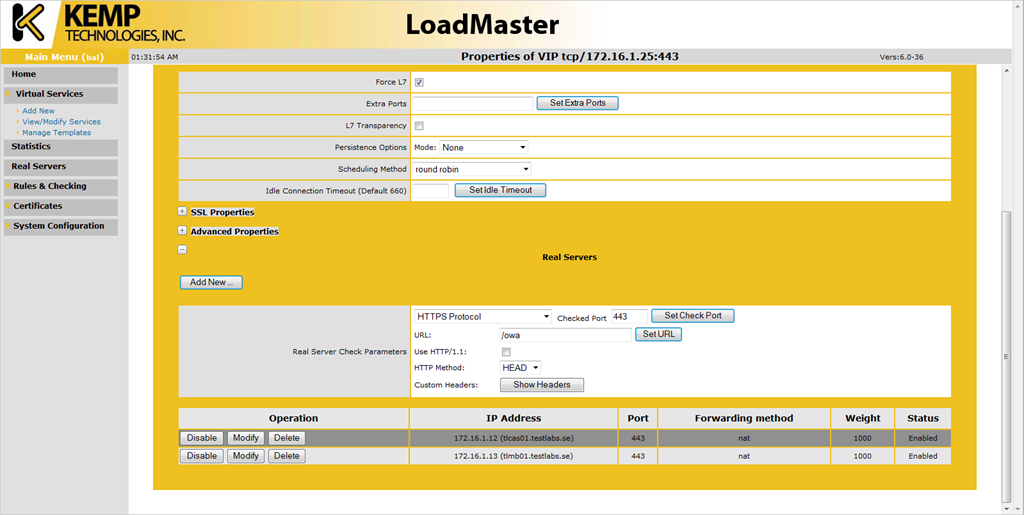Screen dimensions: 1024x515
Task: Click Enabled status for 172.16.1.13
Action: coord(923,456)
